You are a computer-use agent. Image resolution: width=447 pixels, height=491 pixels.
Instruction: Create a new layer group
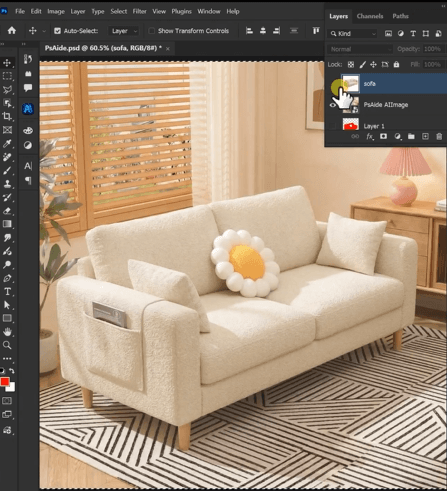pyautogui.click(x=411, y=136)
